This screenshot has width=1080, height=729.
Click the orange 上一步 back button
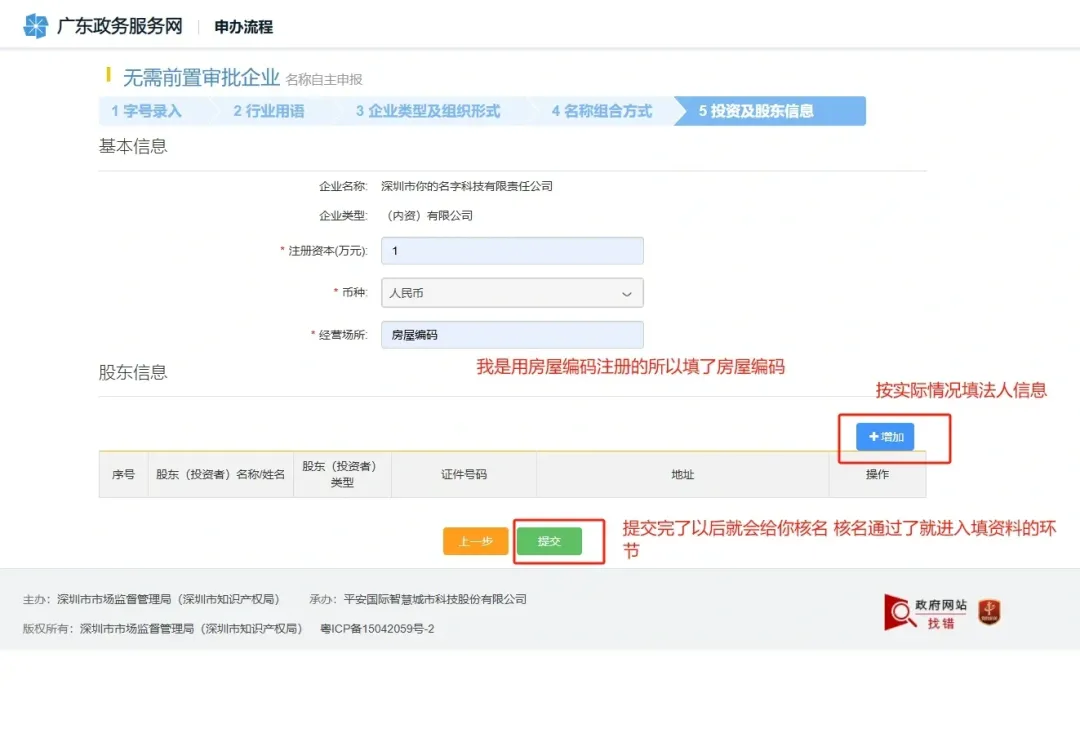coord(475,540)
